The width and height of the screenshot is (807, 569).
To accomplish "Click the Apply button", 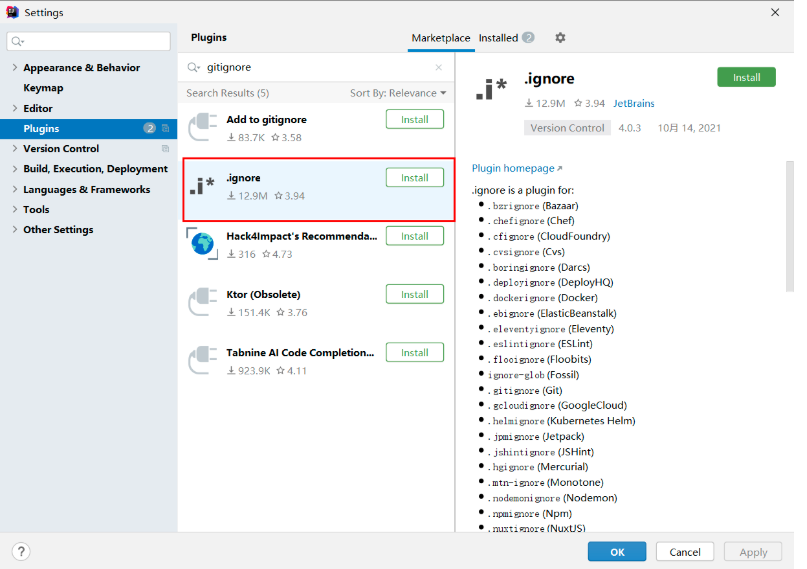I will [753, 552].
